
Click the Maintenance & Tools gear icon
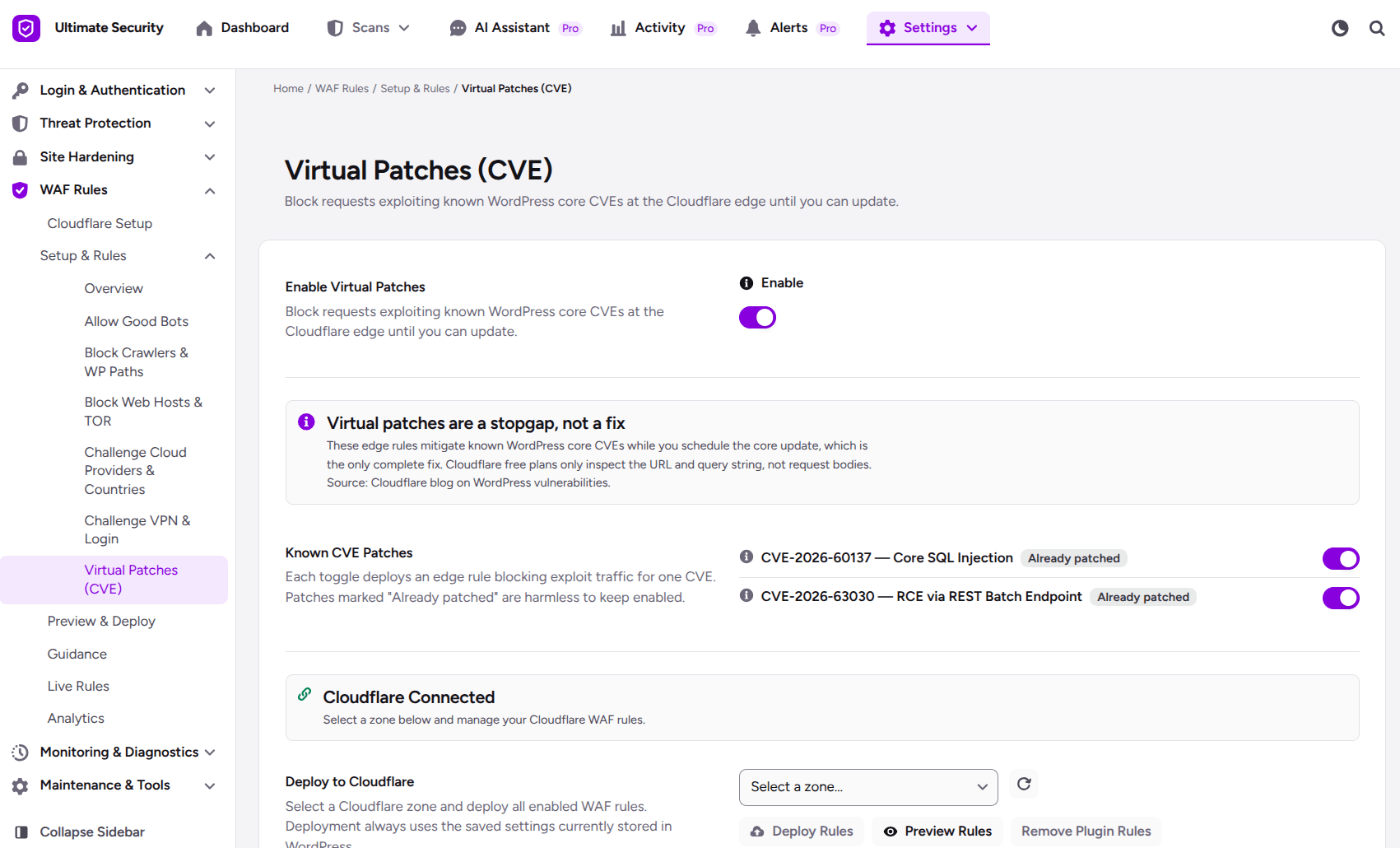tap(21, 785)
